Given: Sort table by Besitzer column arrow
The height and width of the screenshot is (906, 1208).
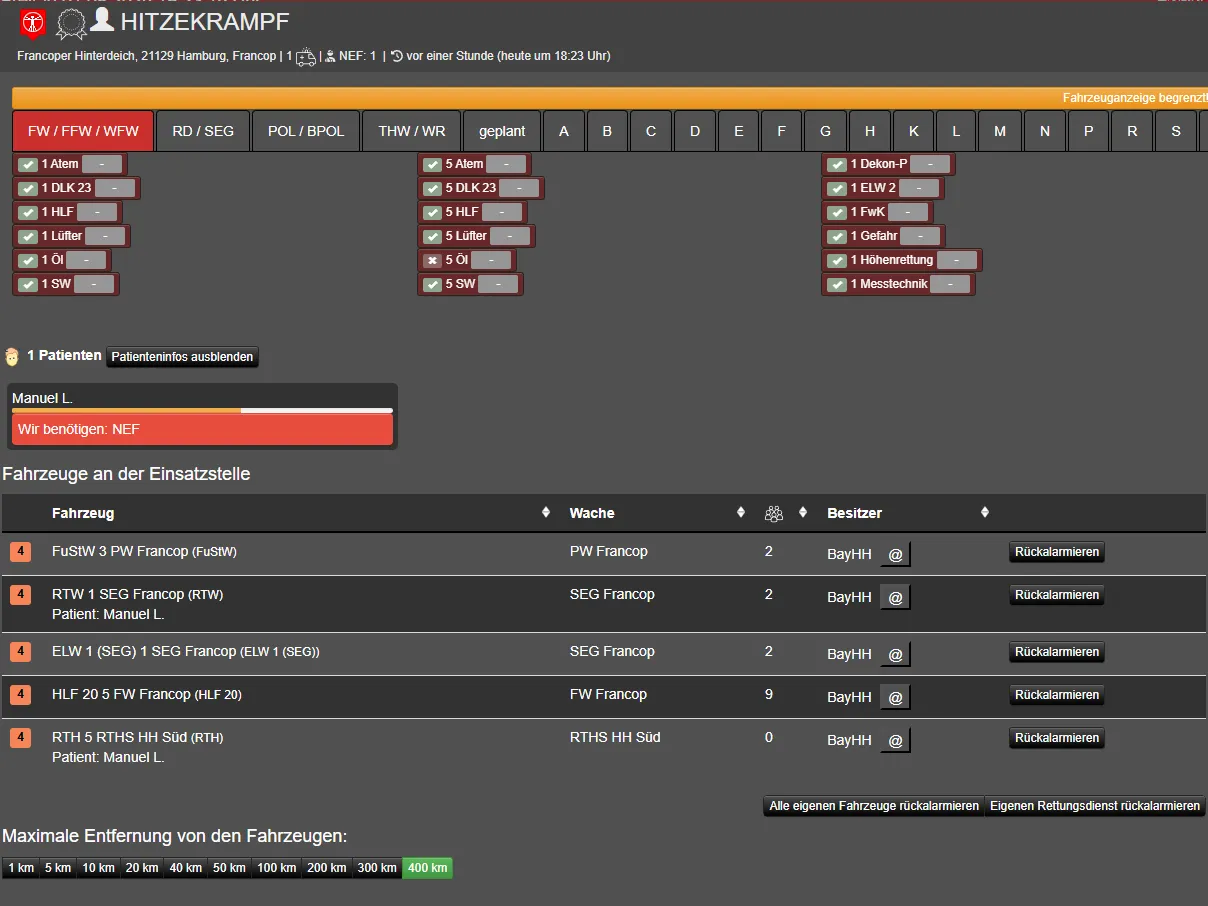Looking at the screenshot, I should pyautogui.click(x=985, y=512).
